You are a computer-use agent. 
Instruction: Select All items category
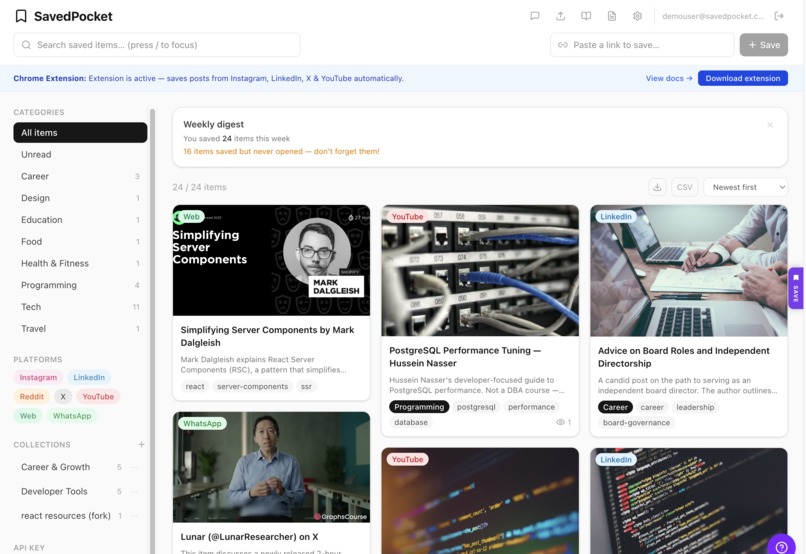coord(80,133)
